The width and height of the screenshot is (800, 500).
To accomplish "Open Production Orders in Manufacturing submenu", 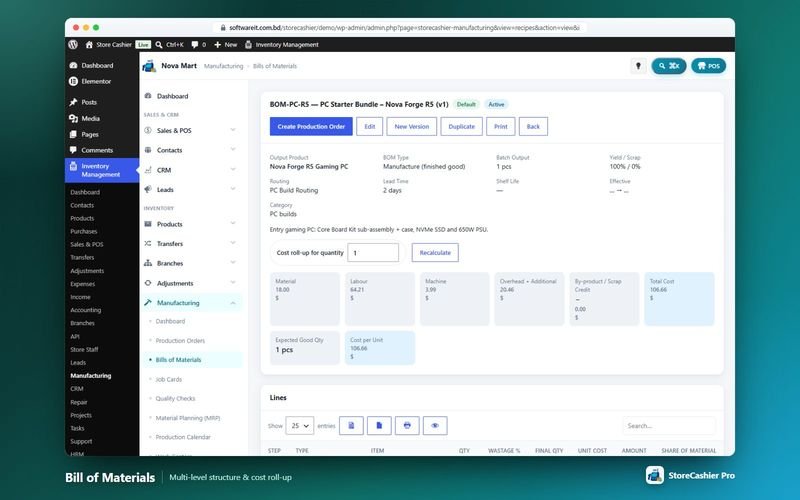I will click(x=180, y=340).
